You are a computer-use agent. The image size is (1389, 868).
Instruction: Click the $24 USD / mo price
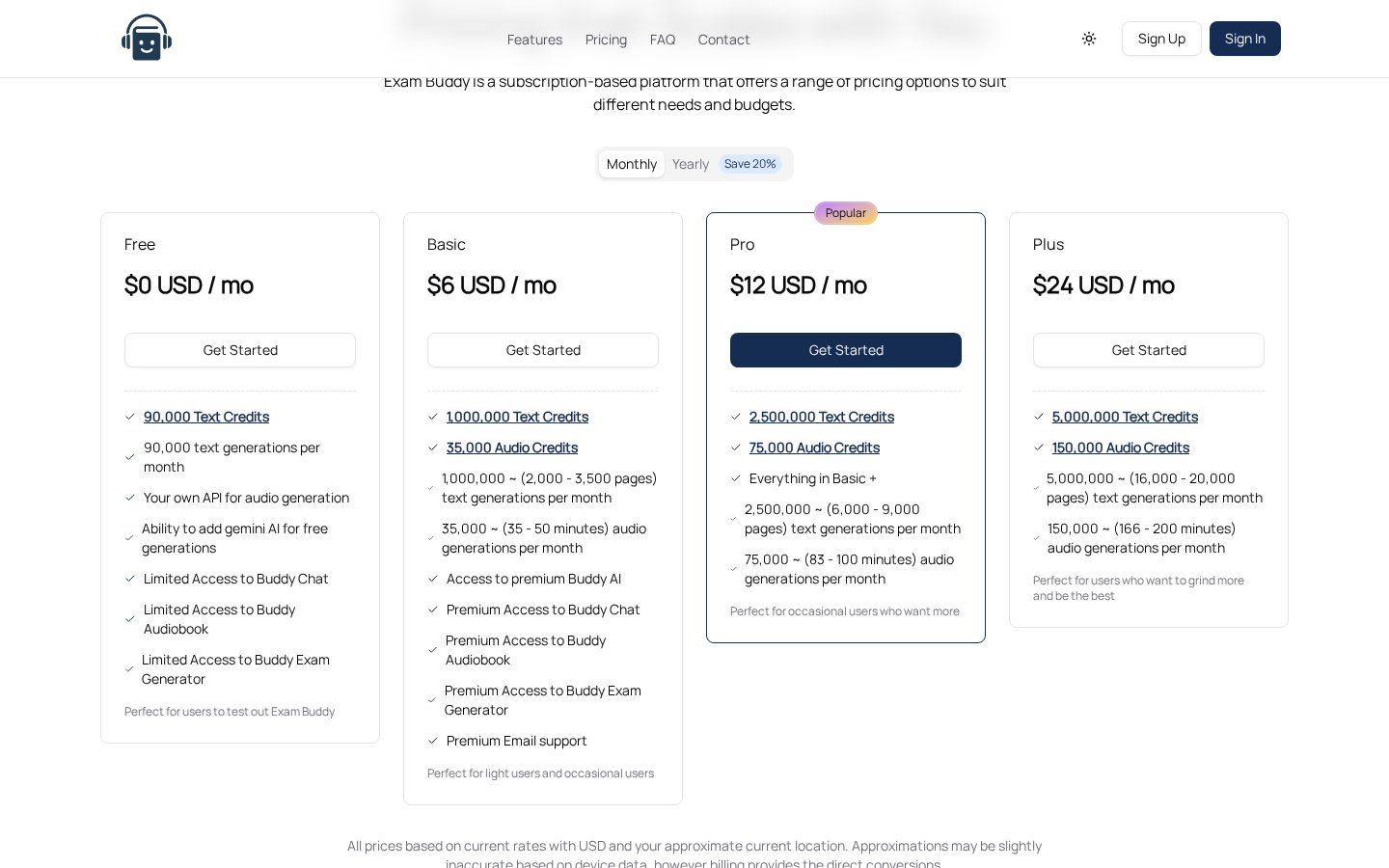click(x=1103, y=285)
